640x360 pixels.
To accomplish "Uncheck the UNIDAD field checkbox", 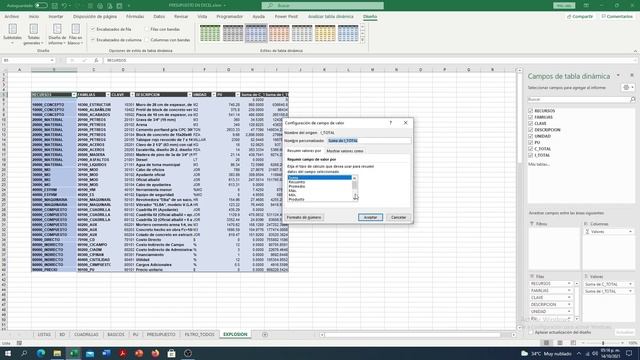I will pyautogui.click(x=531, y=136).
